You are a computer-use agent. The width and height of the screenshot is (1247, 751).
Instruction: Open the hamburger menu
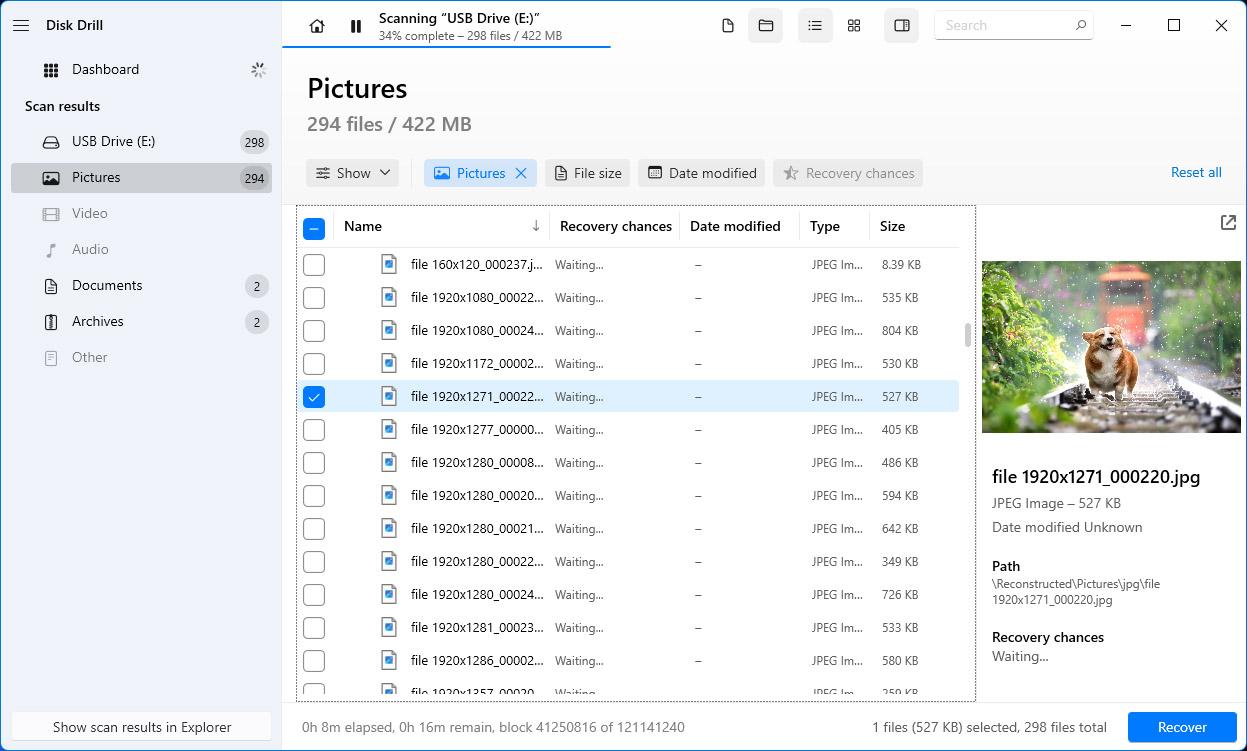(21, 26)
